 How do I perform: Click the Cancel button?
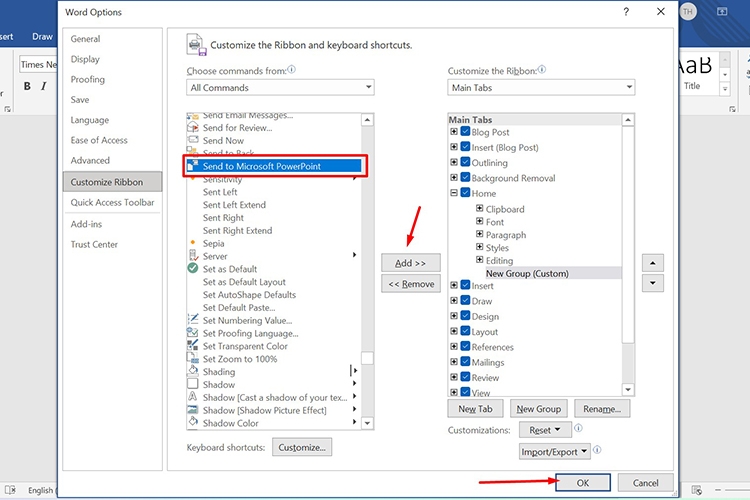click(x=646, y=483)
